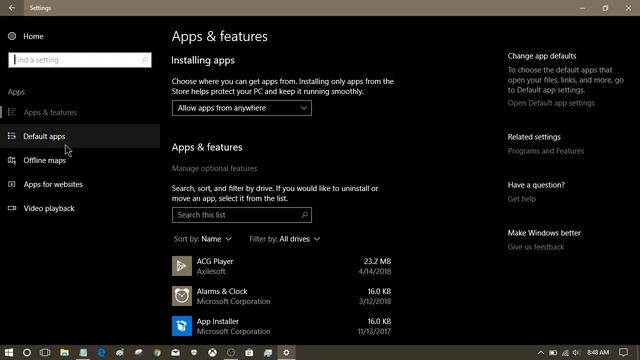
Task: Open Chrome from taskbar
Action: tap(157, 352)
